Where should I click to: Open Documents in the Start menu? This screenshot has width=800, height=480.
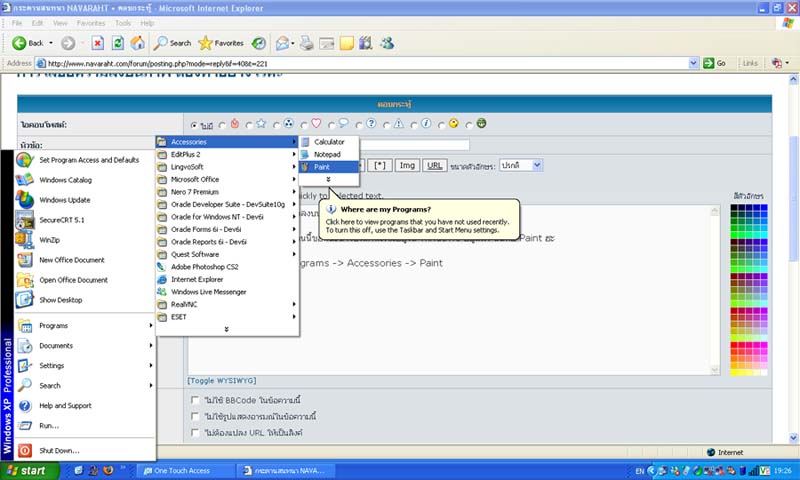(85, 345)
